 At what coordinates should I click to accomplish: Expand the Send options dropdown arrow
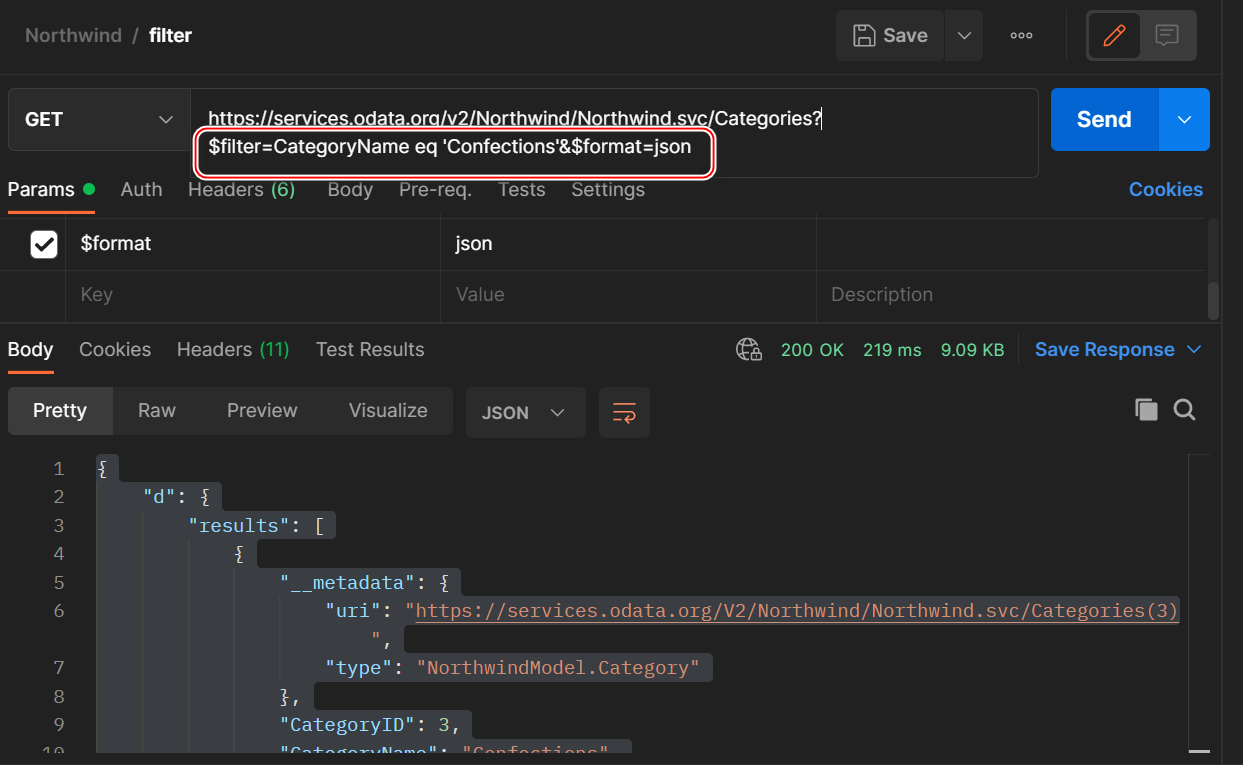tap(1185, 119)
